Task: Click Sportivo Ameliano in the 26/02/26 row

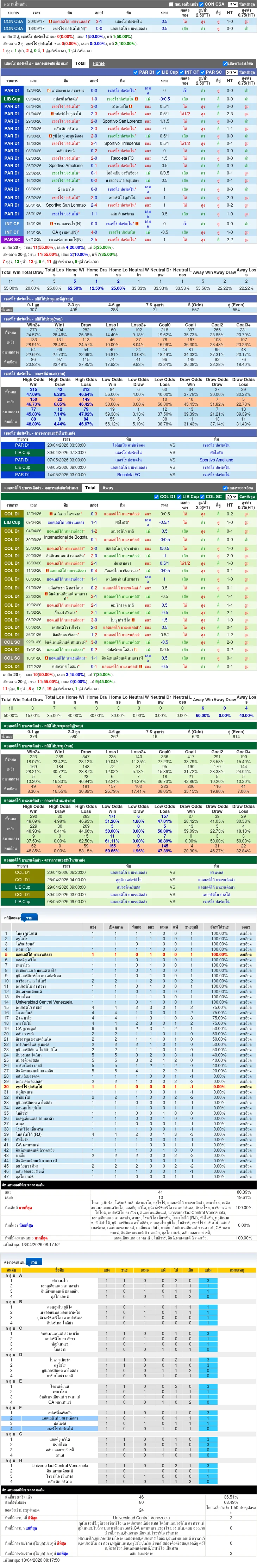Action: [65, 166]
